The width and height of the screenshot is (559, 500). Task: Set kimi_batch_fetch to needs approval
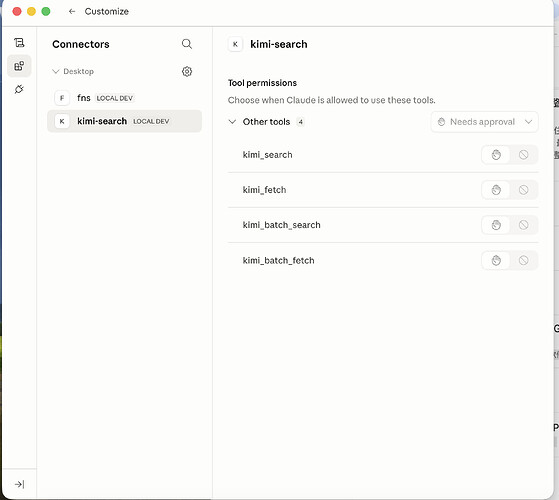(496, 260)
